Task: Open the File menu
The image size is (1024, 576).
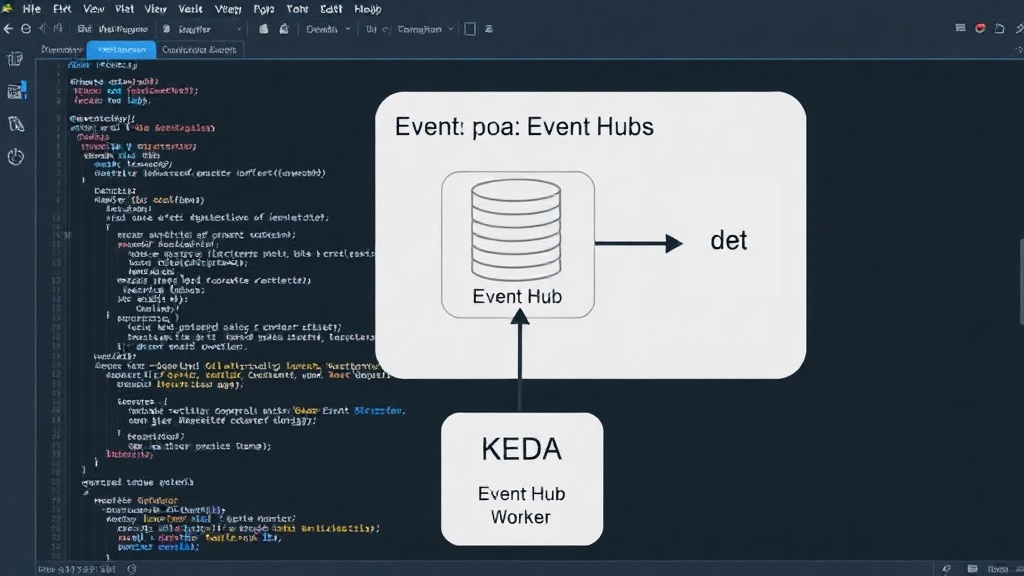Action: 31,9
